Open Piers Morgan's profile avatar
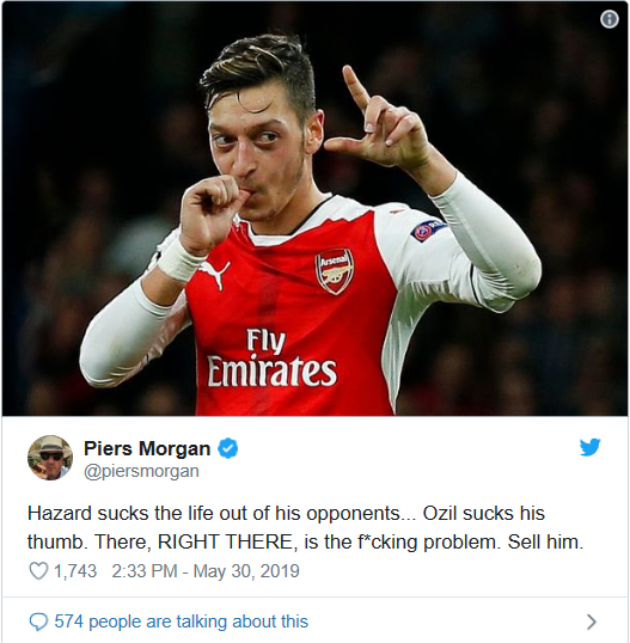 [x=50, y=458]
